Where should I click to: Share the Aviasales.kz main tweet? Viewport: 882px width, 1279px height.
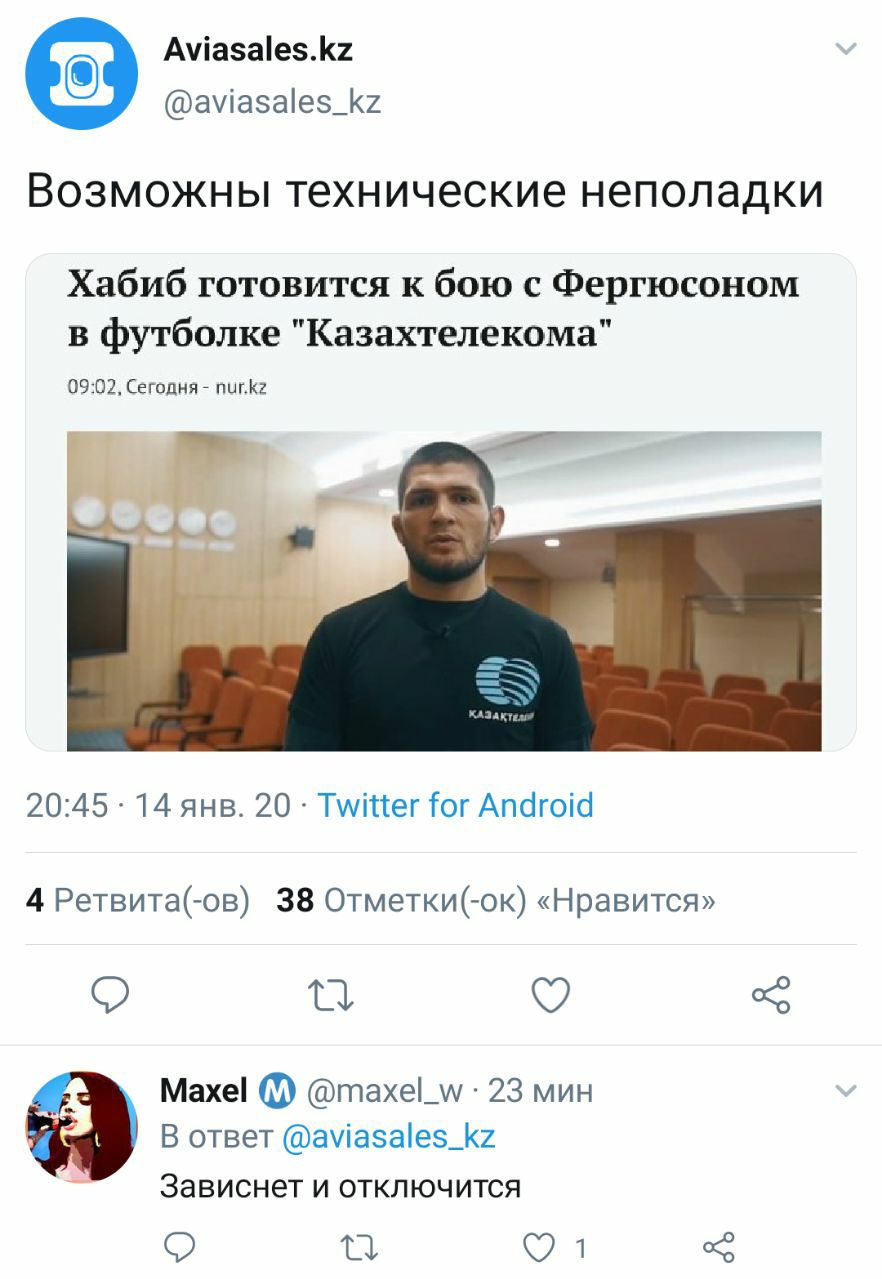771,995
